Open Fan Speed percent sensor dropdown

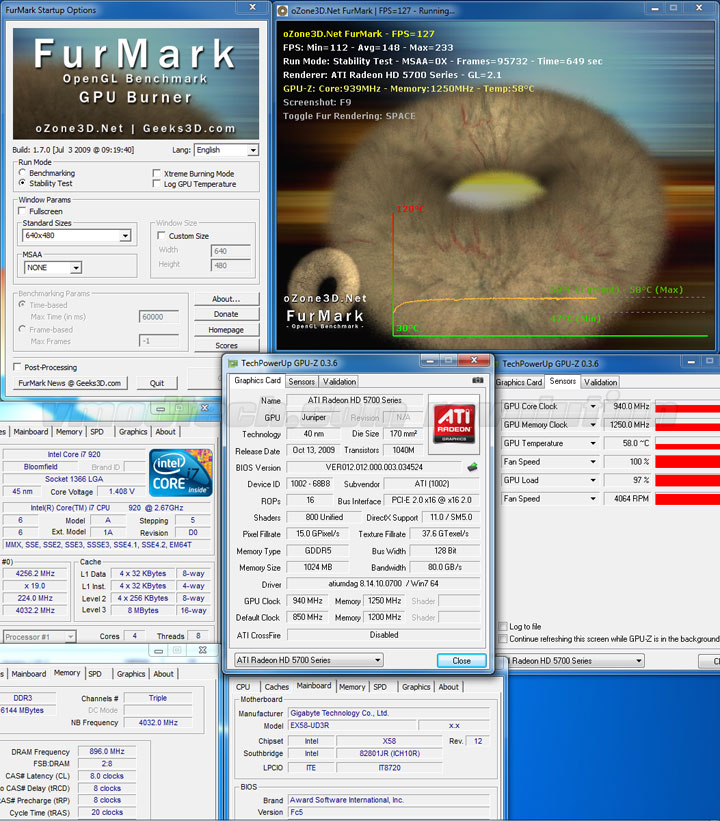593,462
